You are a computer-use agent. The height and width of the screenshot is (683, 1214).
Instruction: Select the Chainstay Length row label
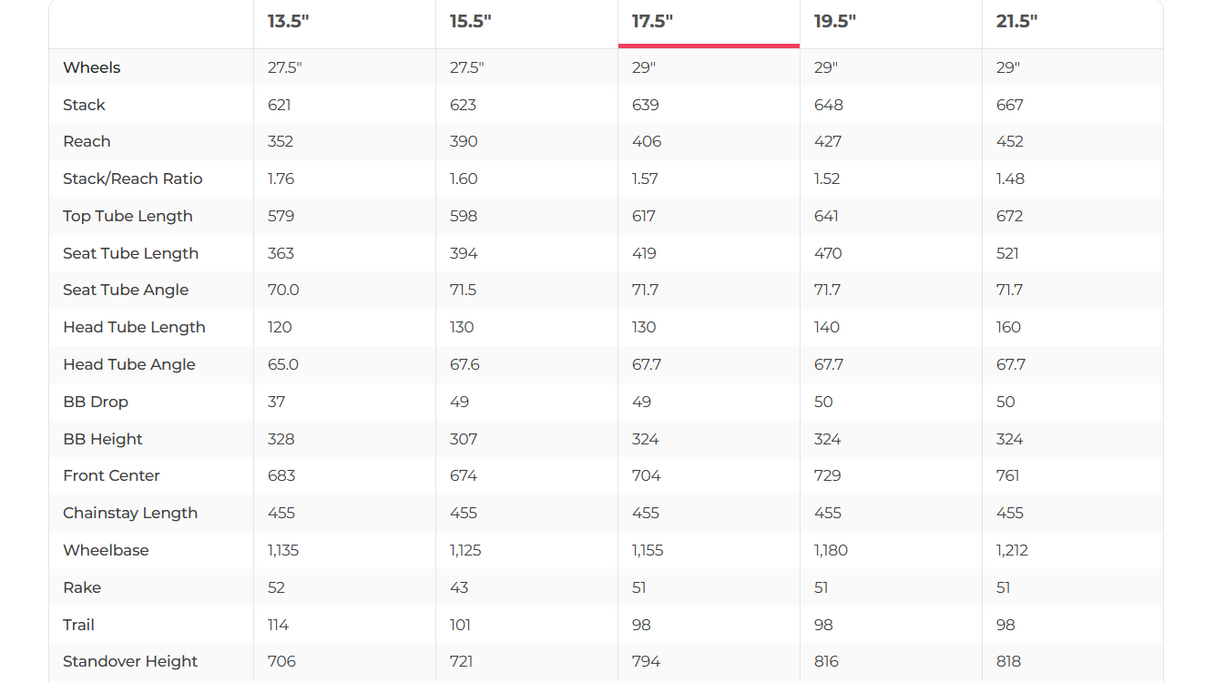point(130,513)
